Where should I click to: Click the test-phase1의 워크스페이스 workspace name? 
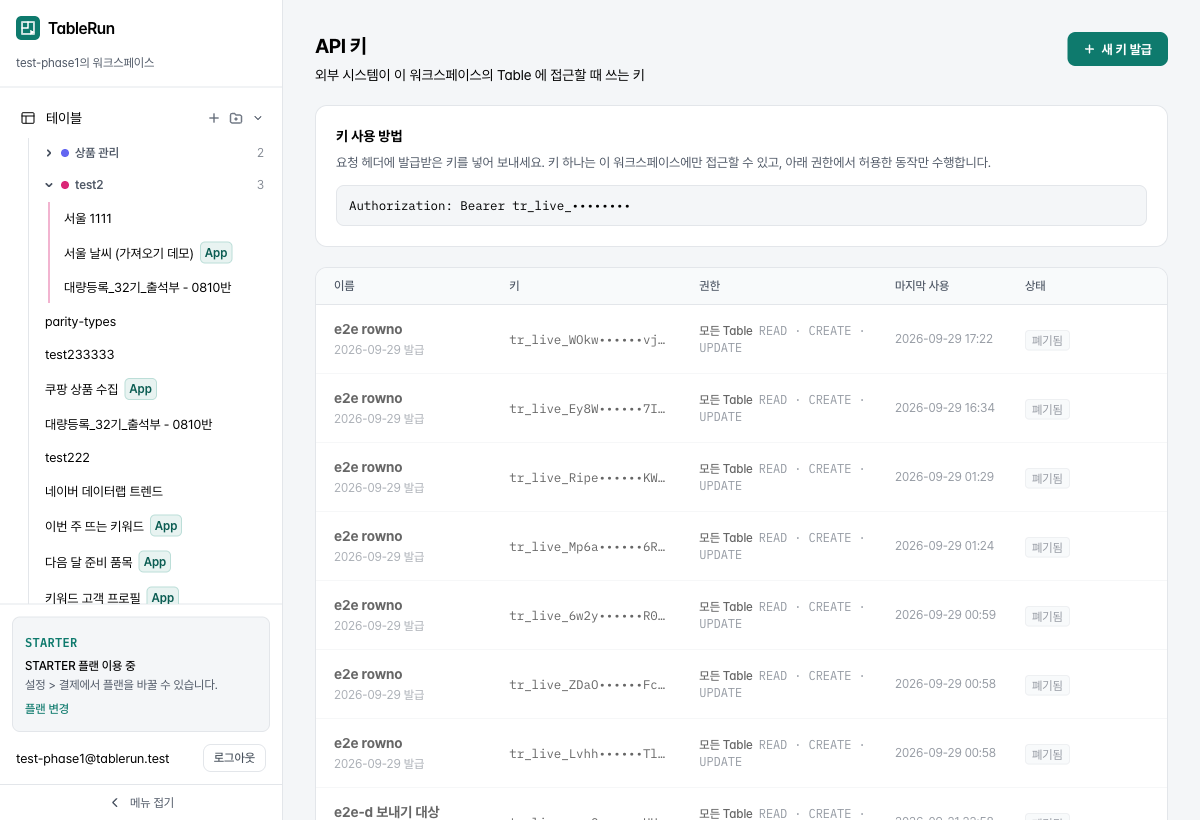pos(85,63)
